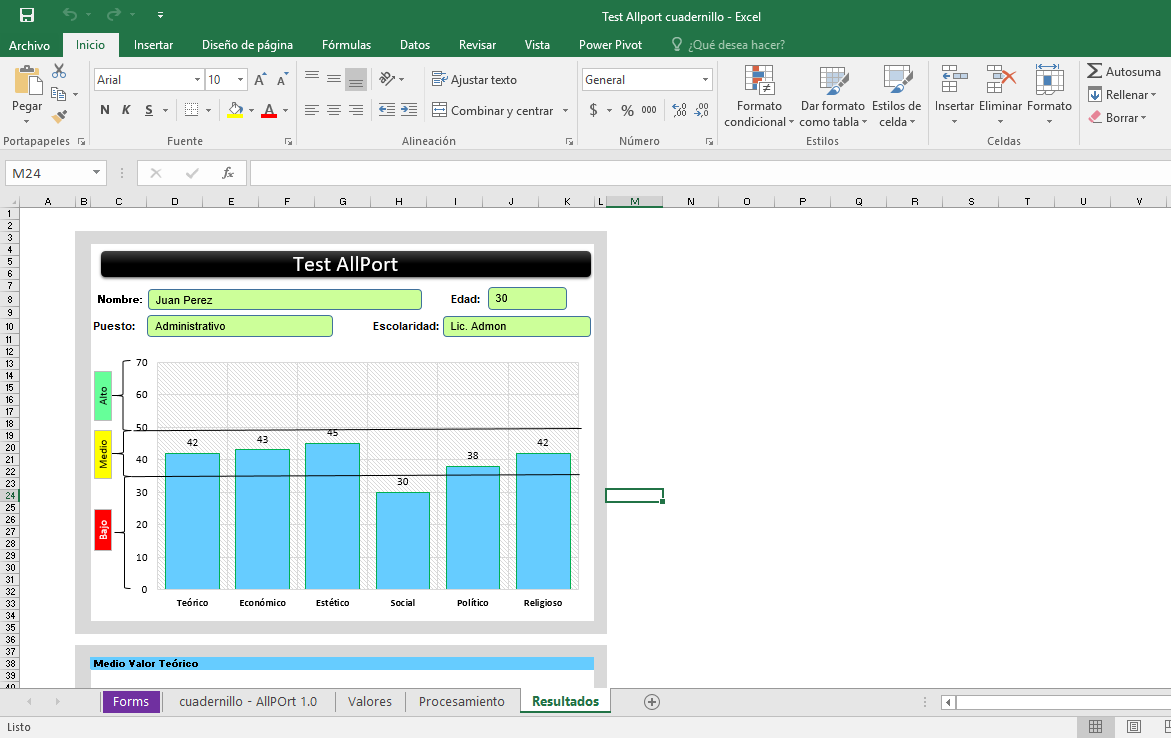This screenshot has width=1171, height=738.
Task: Click the add new sheet plus icon
Action: tap(652, 702)
